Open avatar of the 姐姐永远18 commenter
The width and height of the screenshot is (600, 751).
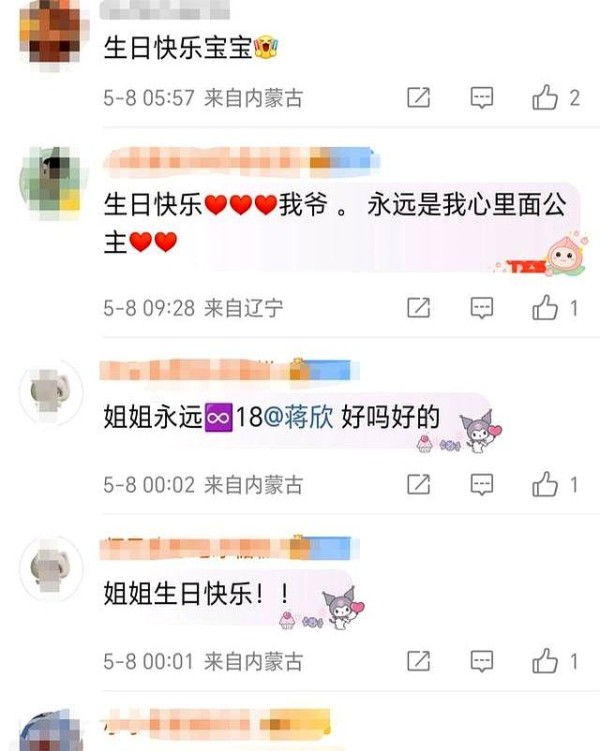pos(51,393)
